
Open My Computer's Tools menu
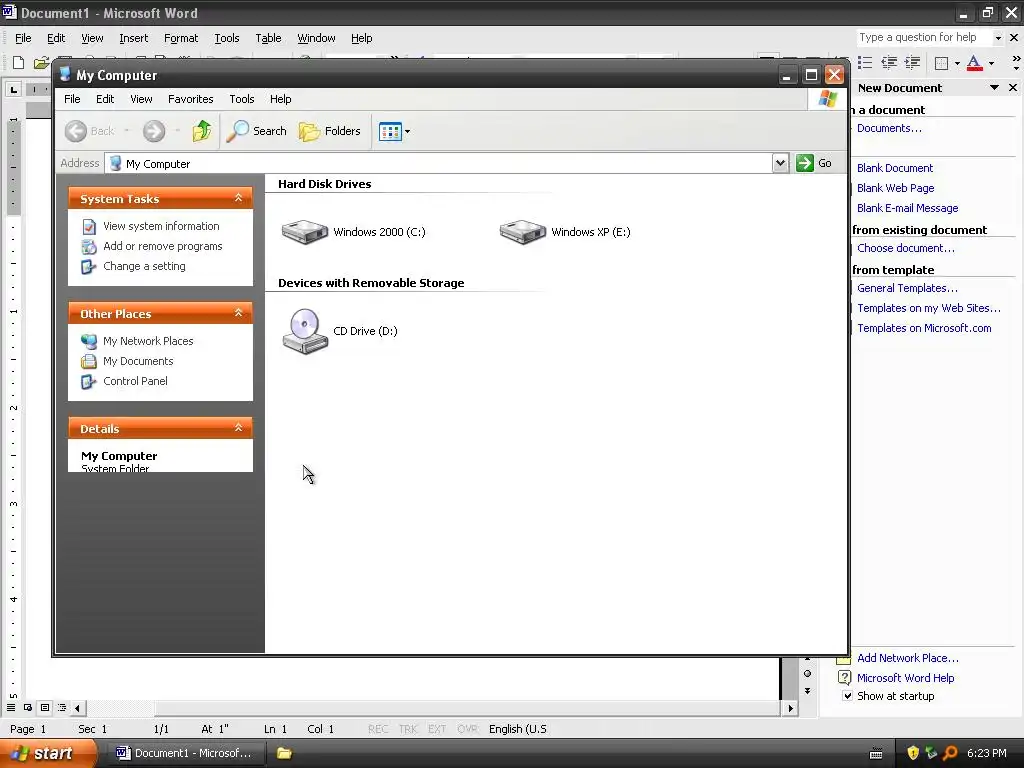(242, 99)
